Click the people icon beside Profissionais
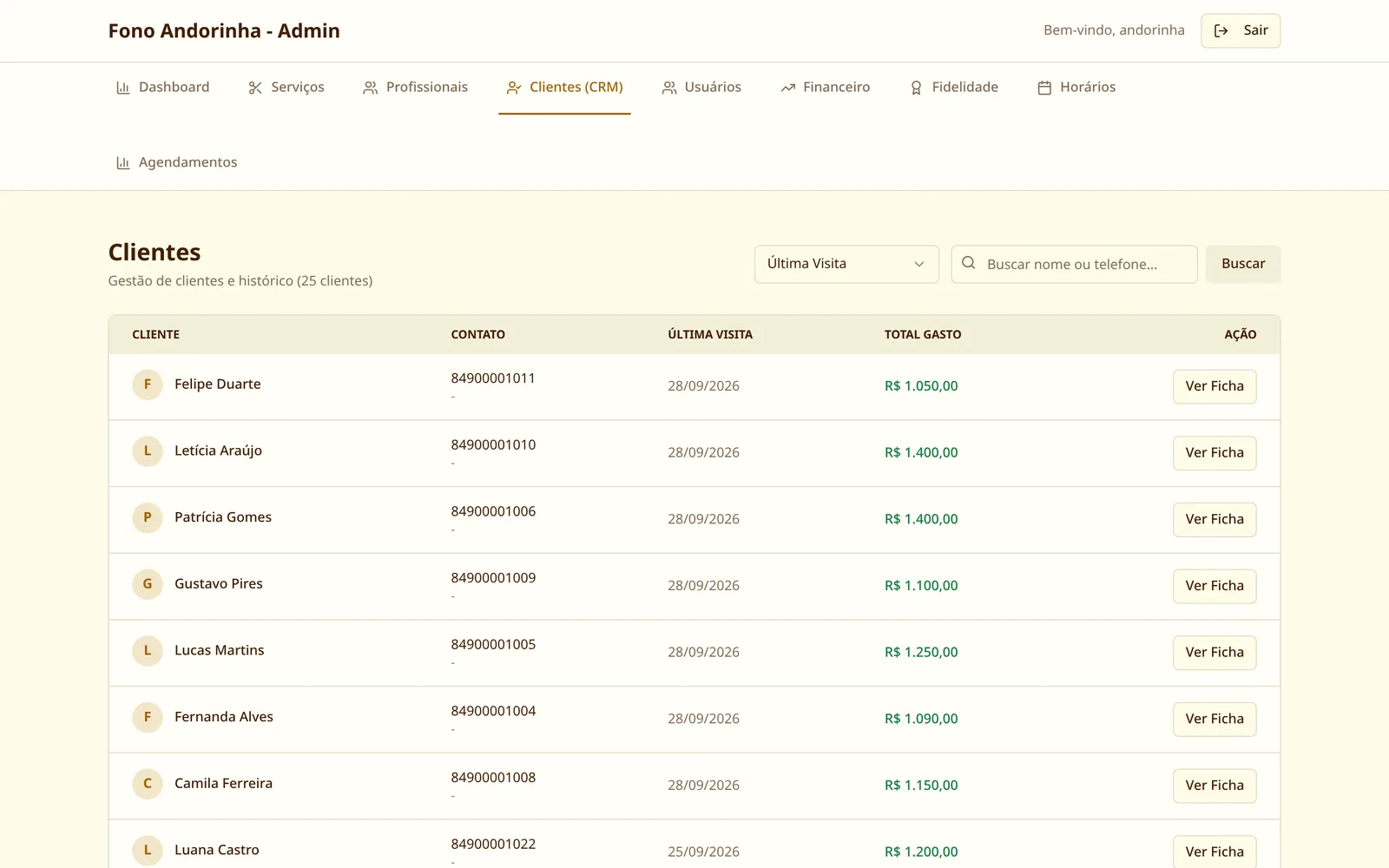 (370, 88)
